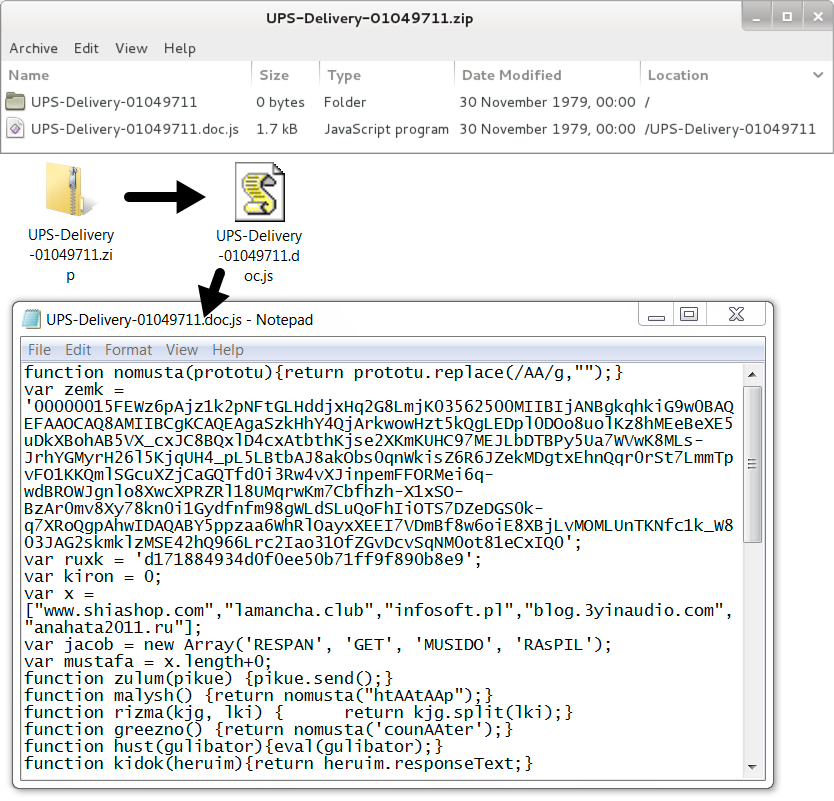Click the UPS-Delivery-01049711.doc.js desktop icon label
Image resolution: width=834 pixels, height=801 pixels.
[x=259, y=256]
